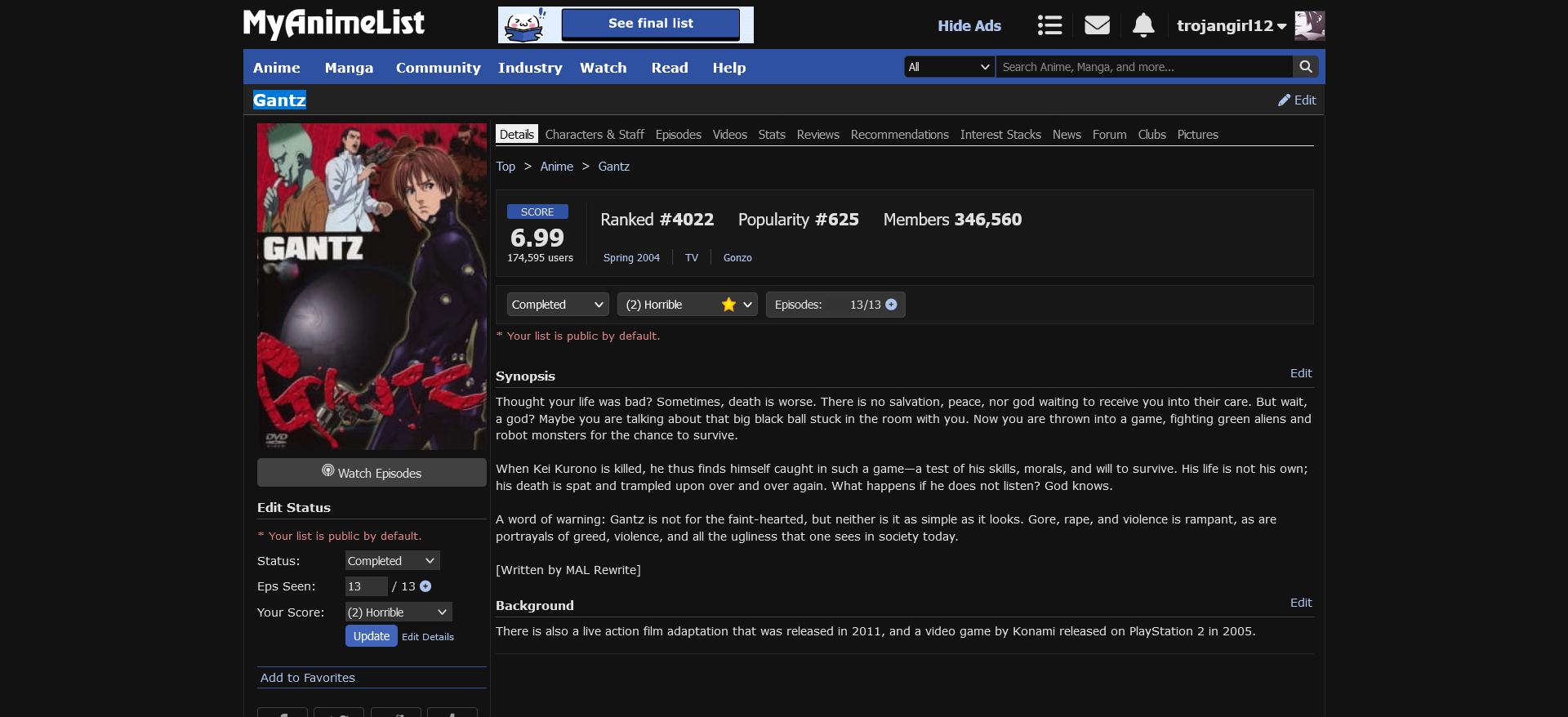Screen dimensions: 1568x717
Task: Click the 6.99 score value
Action: (x=537, y=238)
